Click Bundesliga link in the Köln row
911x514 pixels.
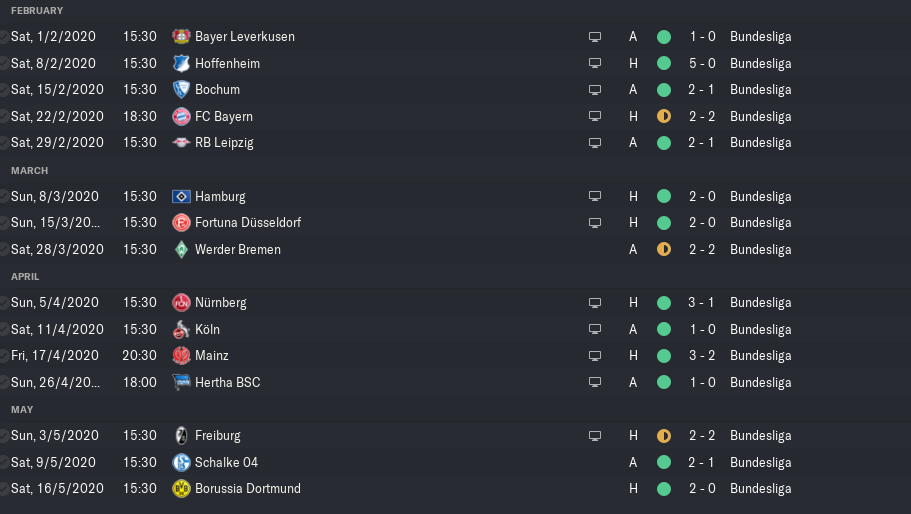(x=760, y=329)
